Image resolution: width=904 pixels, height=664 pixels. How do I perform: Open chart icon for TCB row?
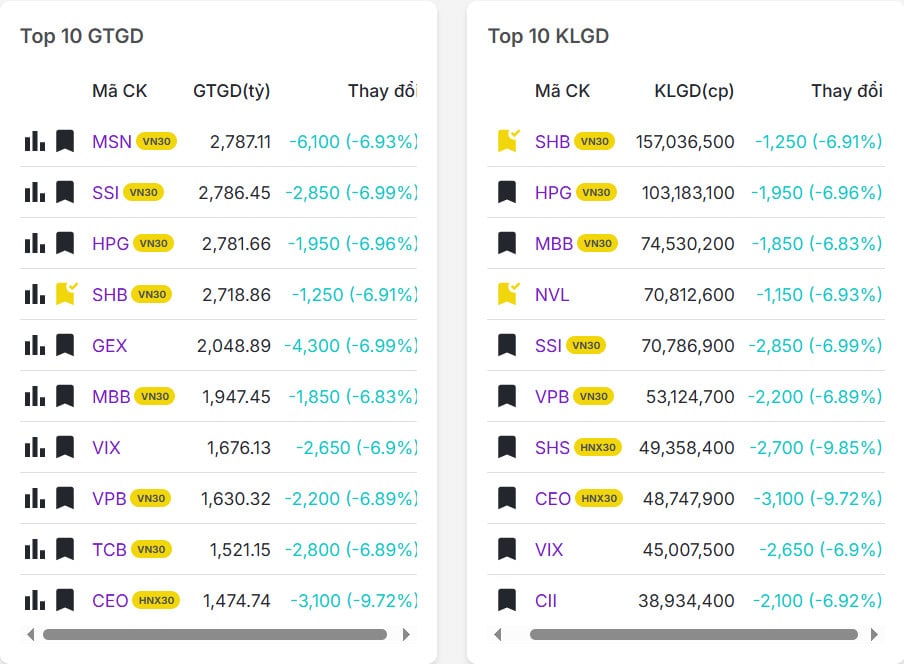[x=35, y=549]
